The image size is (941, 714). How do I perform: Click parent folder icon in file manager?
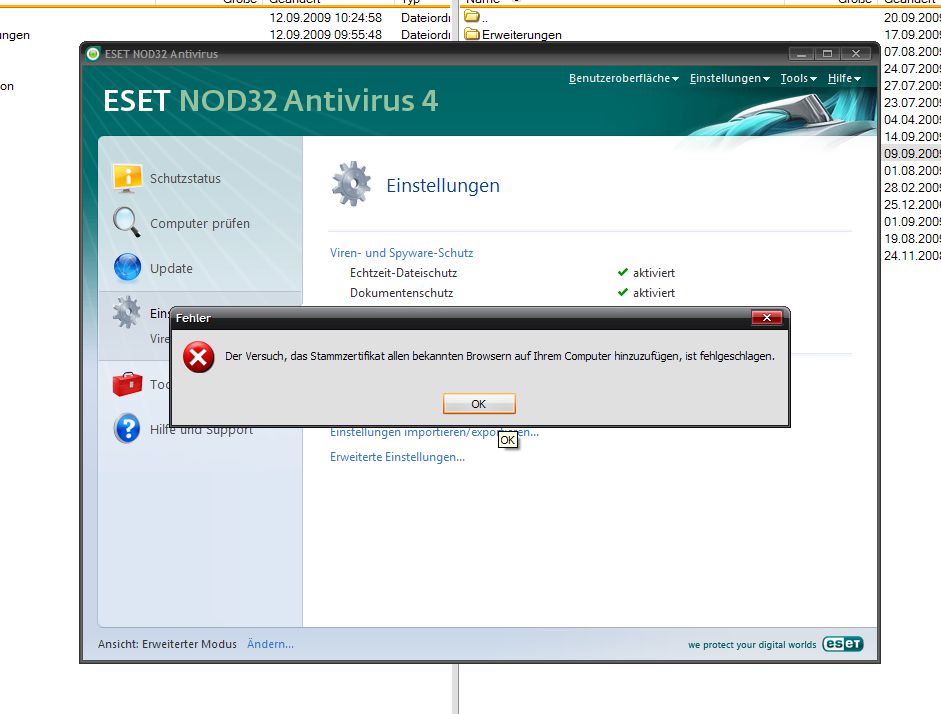pos(472,16)
